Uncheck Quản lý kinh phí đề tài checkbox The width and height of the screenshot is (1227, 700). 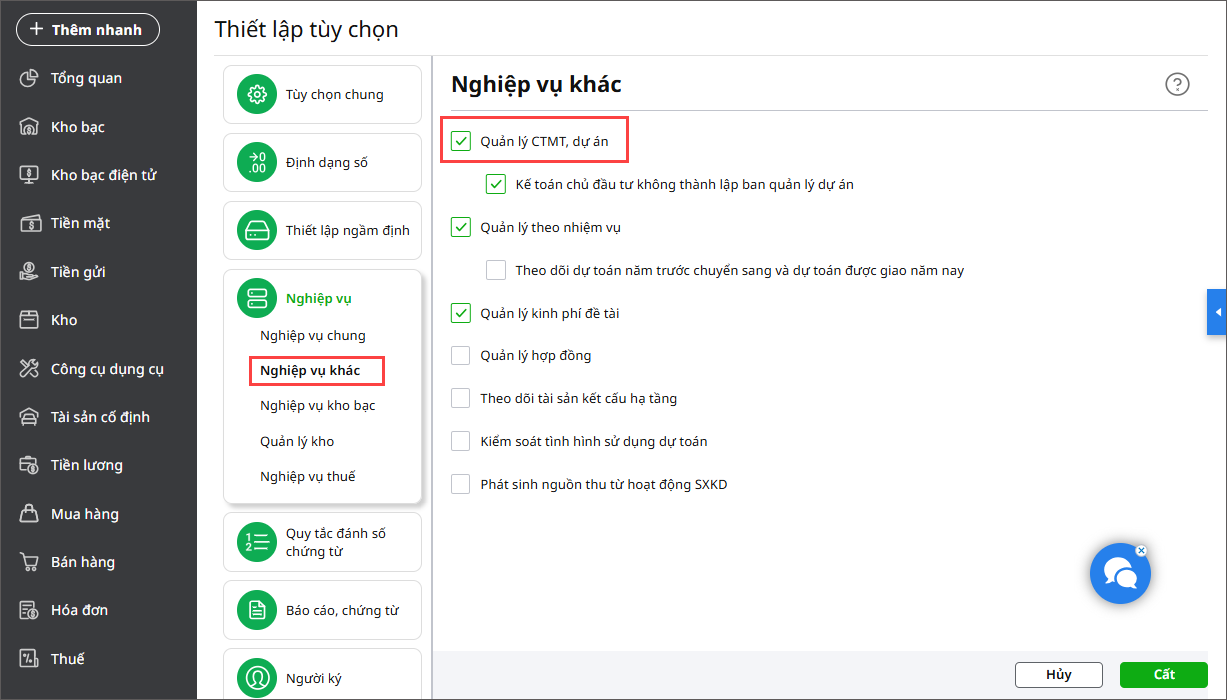click(x=460, y=313)
